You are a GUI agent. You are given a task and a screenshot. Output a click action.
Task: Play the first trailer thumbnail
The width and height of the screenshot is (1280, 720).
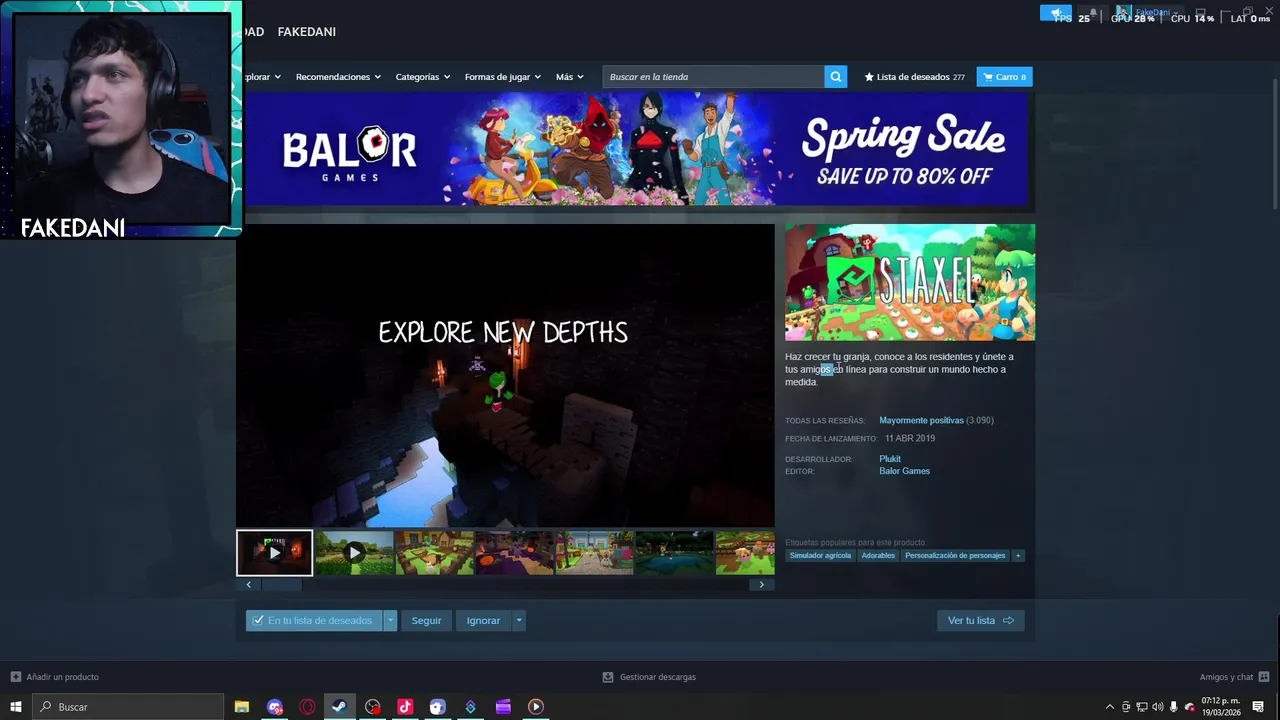(274, 553)
